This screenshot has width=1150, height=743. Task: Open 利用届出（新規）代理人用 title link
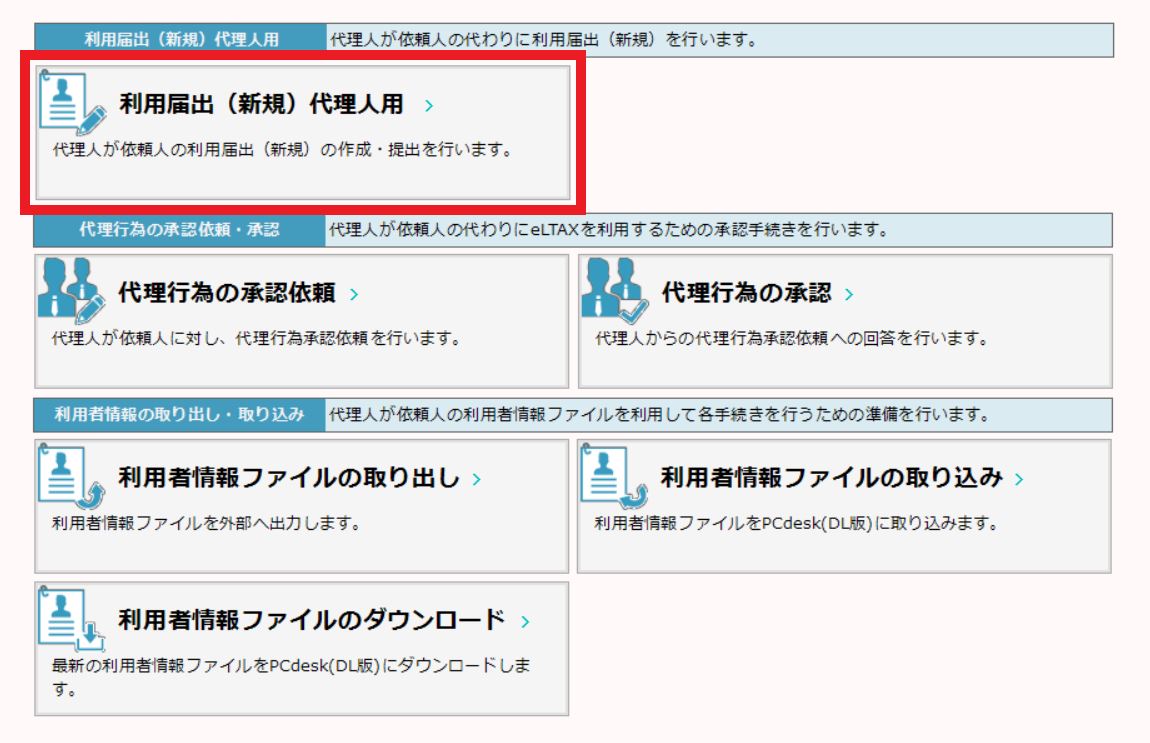coord(261,104)
